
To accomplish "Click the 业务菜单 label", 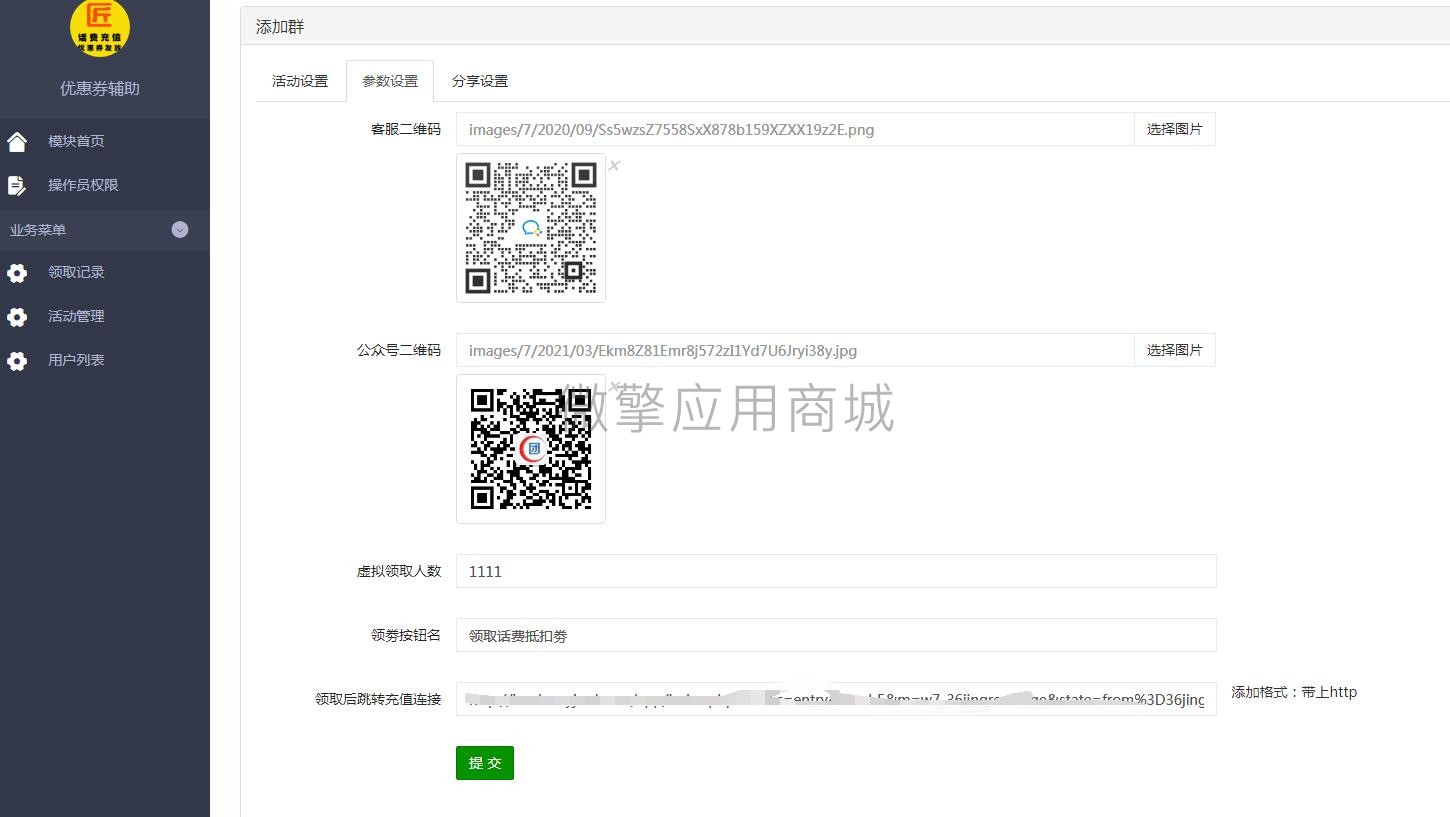I will click(x=38, y=230).
